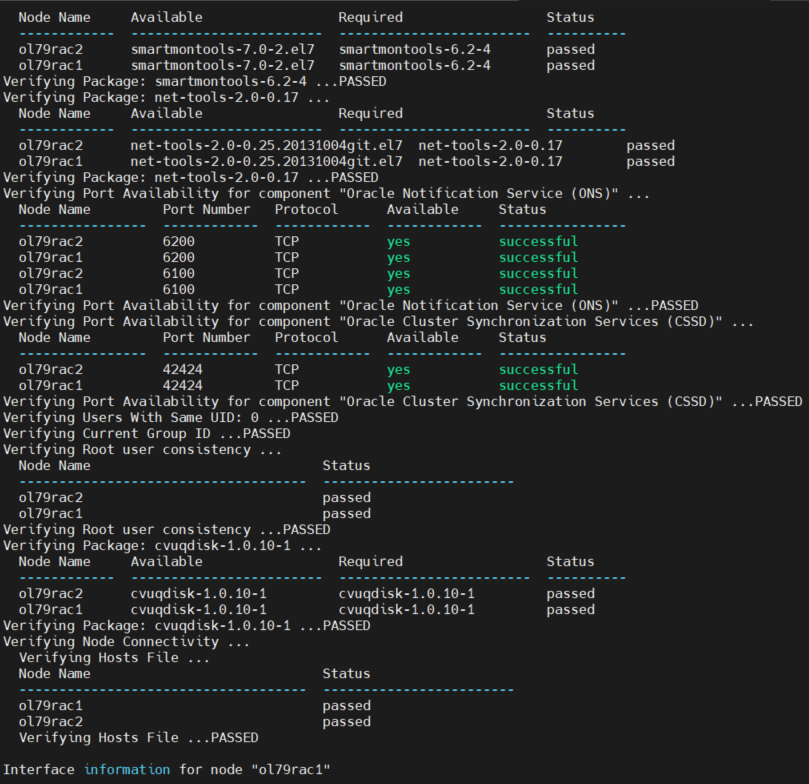The height and width of the screenshot is (784, 809).
Task: Click the line 'Verifying Package: cvuqdisk-1.0.10-1 ...PASSED'
Action: 187,625
